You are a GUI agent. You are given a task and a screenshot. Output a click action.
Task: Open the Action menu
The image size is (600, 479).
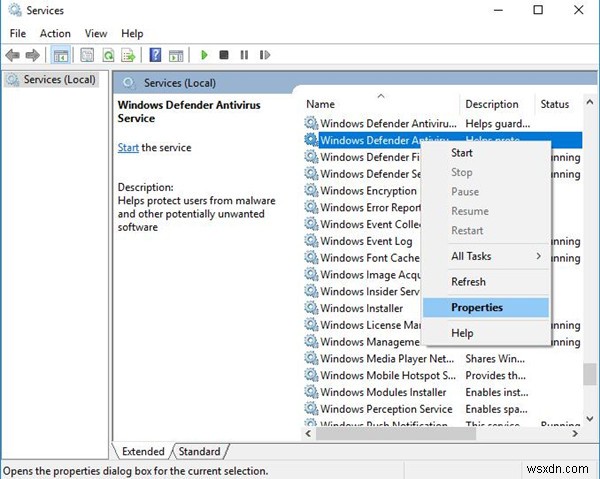tap(56, 33)
